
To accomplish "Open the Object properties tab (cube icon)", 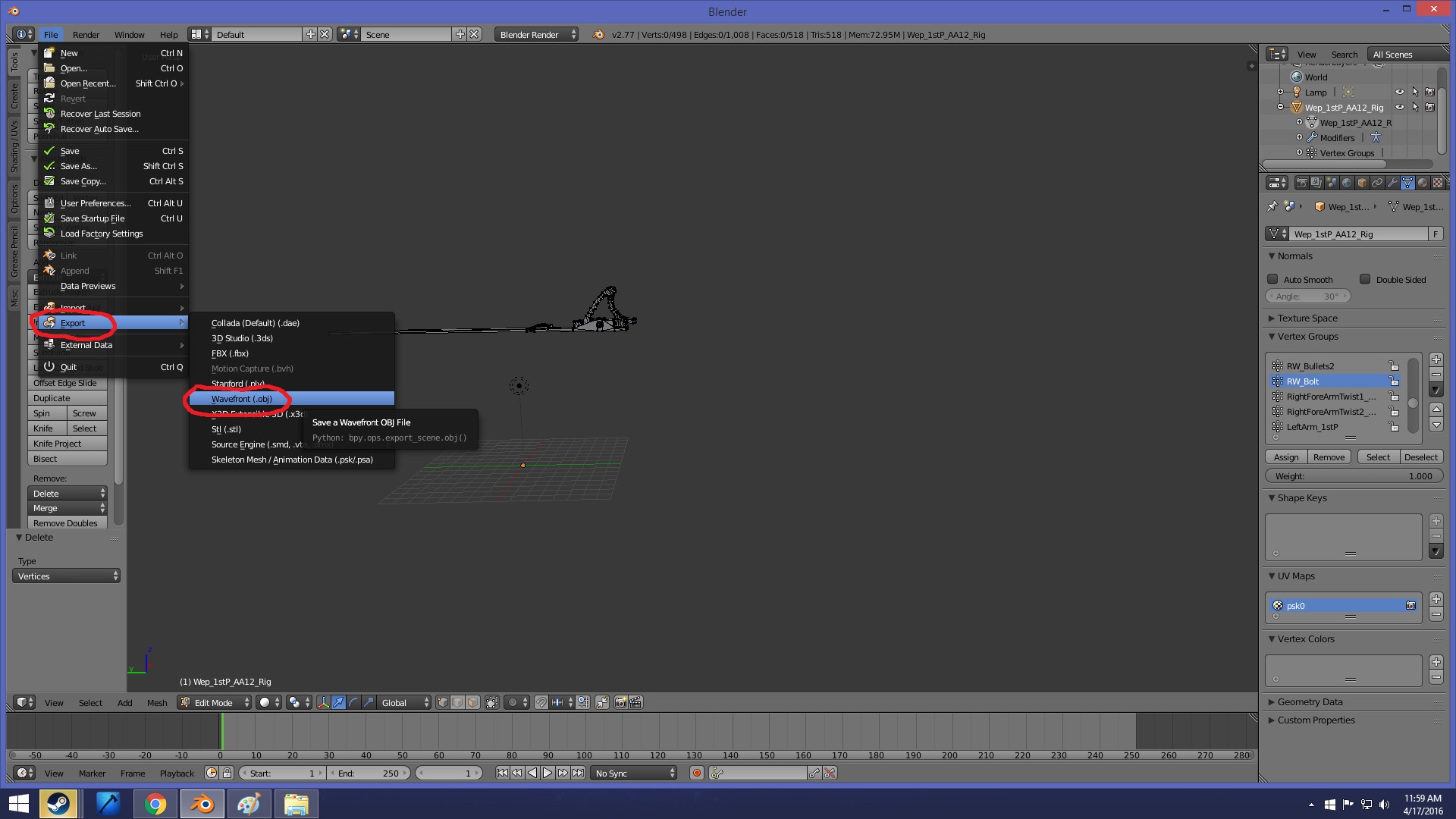I will coord(1361,183).
